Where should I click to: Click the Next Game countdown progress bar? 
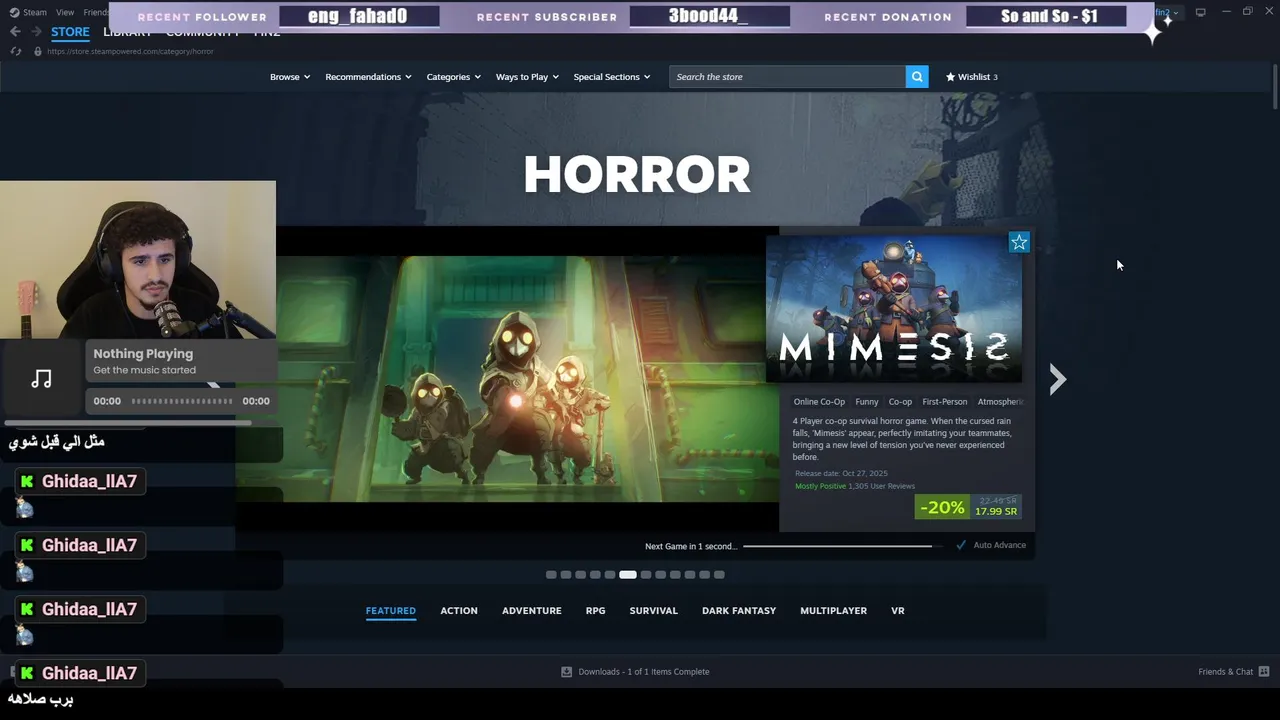(x=843, y=546)
